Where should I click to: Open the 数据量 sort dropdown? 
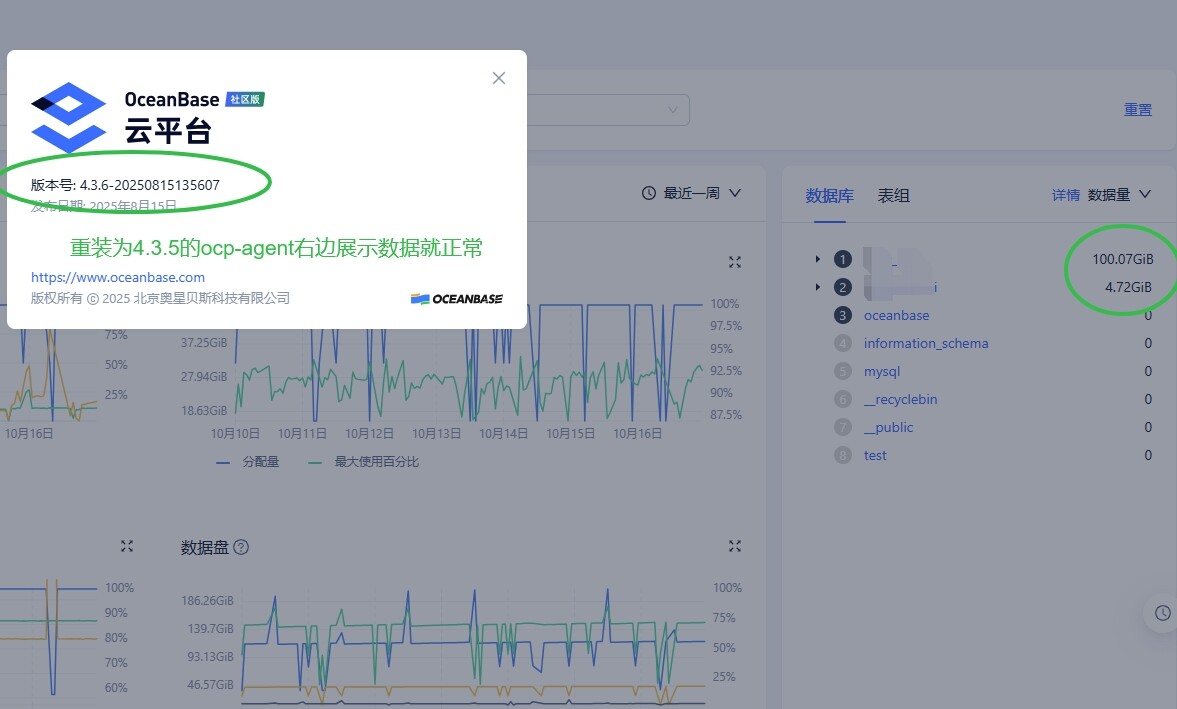(x=1119, y=194)
